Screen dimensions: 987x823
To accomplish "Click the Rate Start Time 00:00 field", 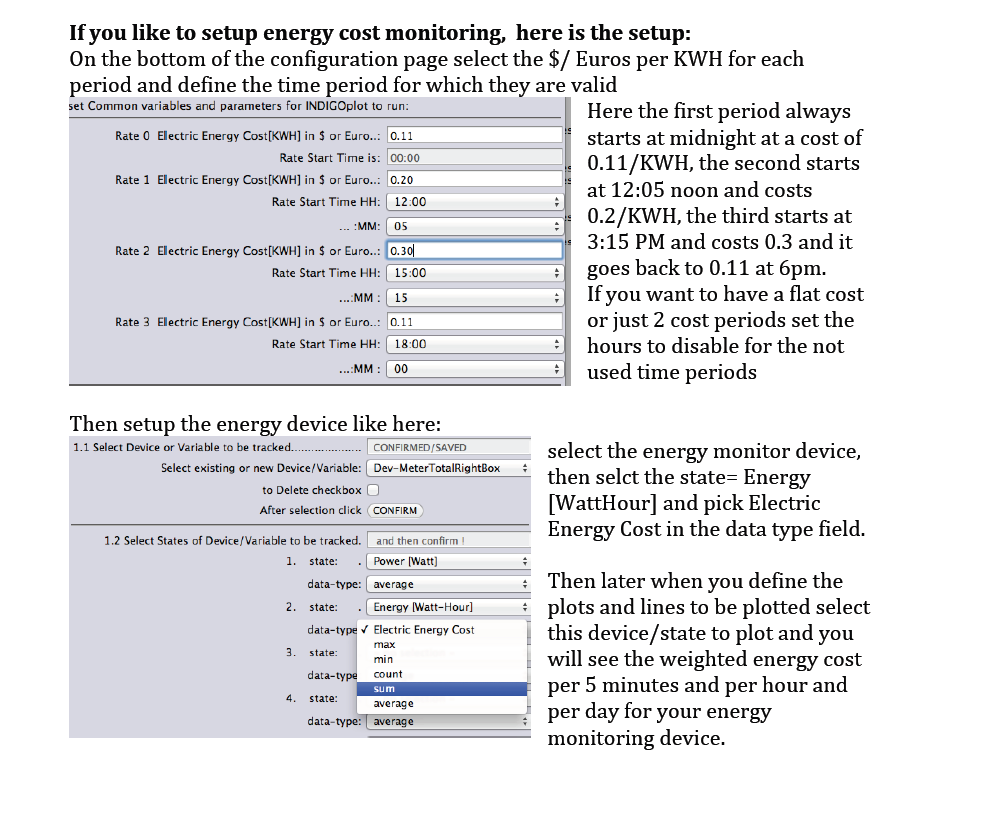I will tap(475, 157).
